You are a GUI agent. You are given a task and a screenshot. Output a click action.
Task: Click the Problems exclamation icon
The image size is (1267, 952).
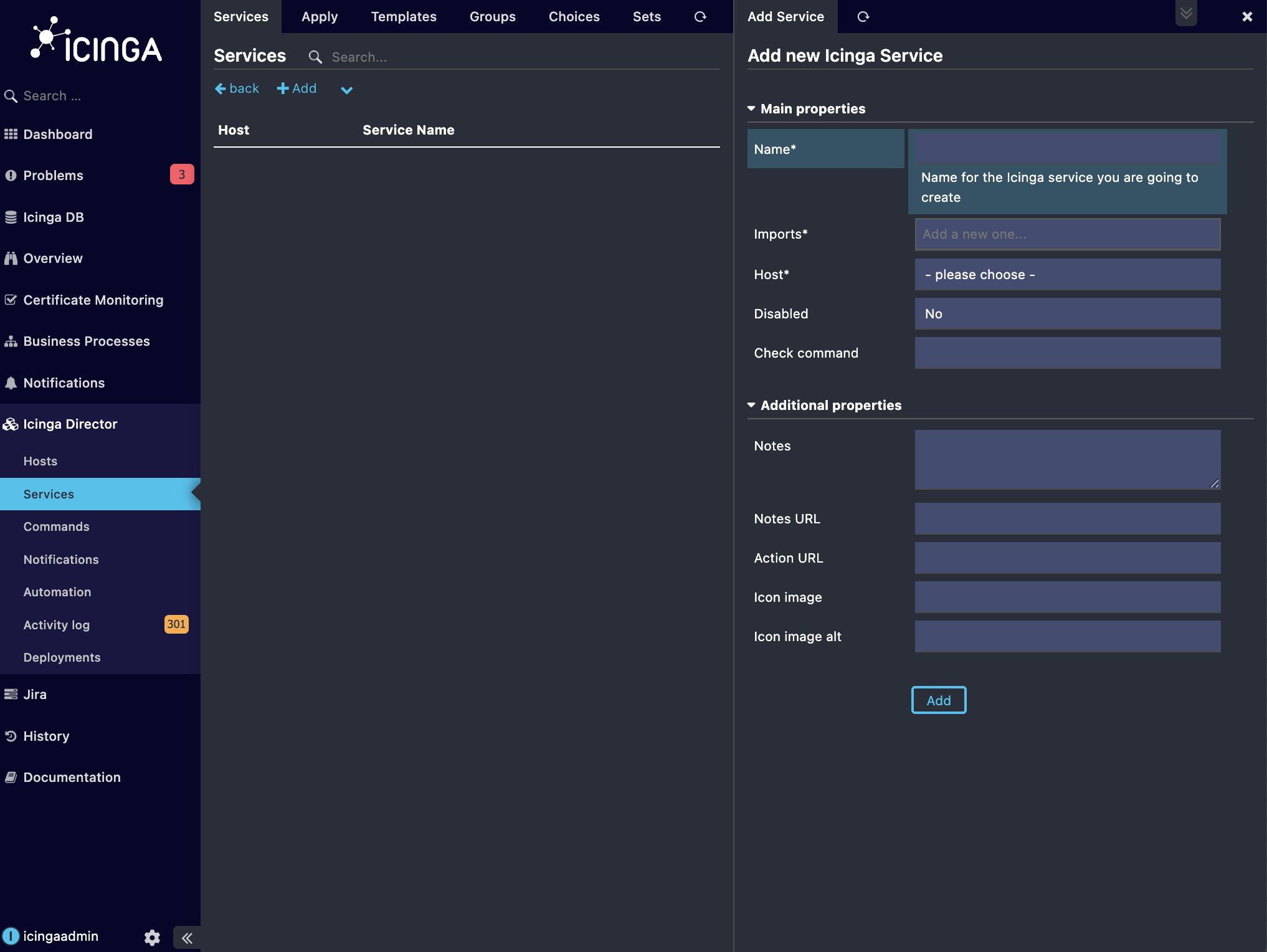(11, 175)
